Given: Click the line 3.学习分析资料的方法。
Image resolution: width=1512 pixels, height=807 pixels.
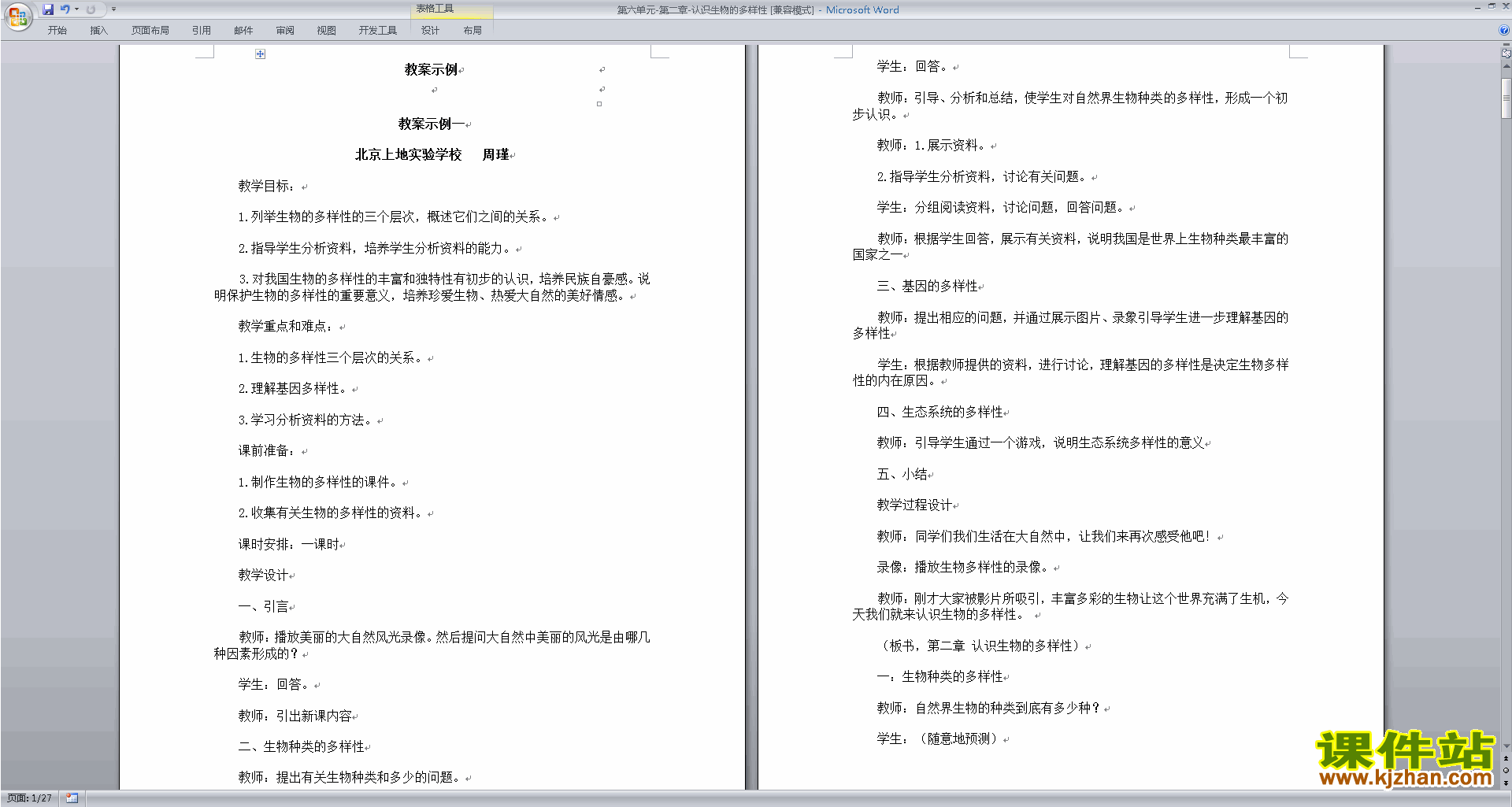Looking at the screenshot, I should click(306, 420).
